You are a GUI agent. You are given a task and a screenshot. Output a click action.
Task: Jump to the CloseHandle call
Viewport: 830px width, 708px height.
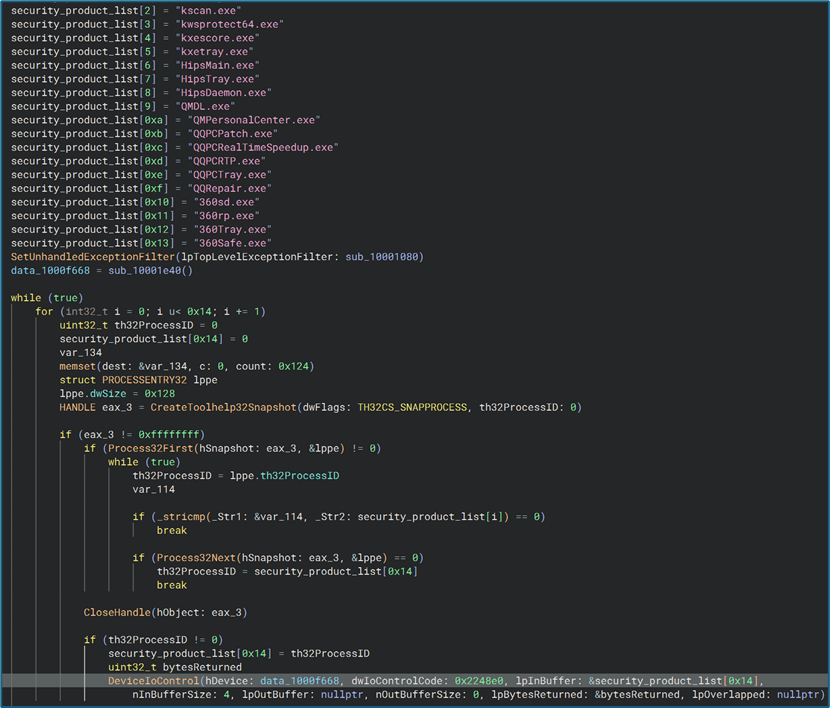pos(116,612)
